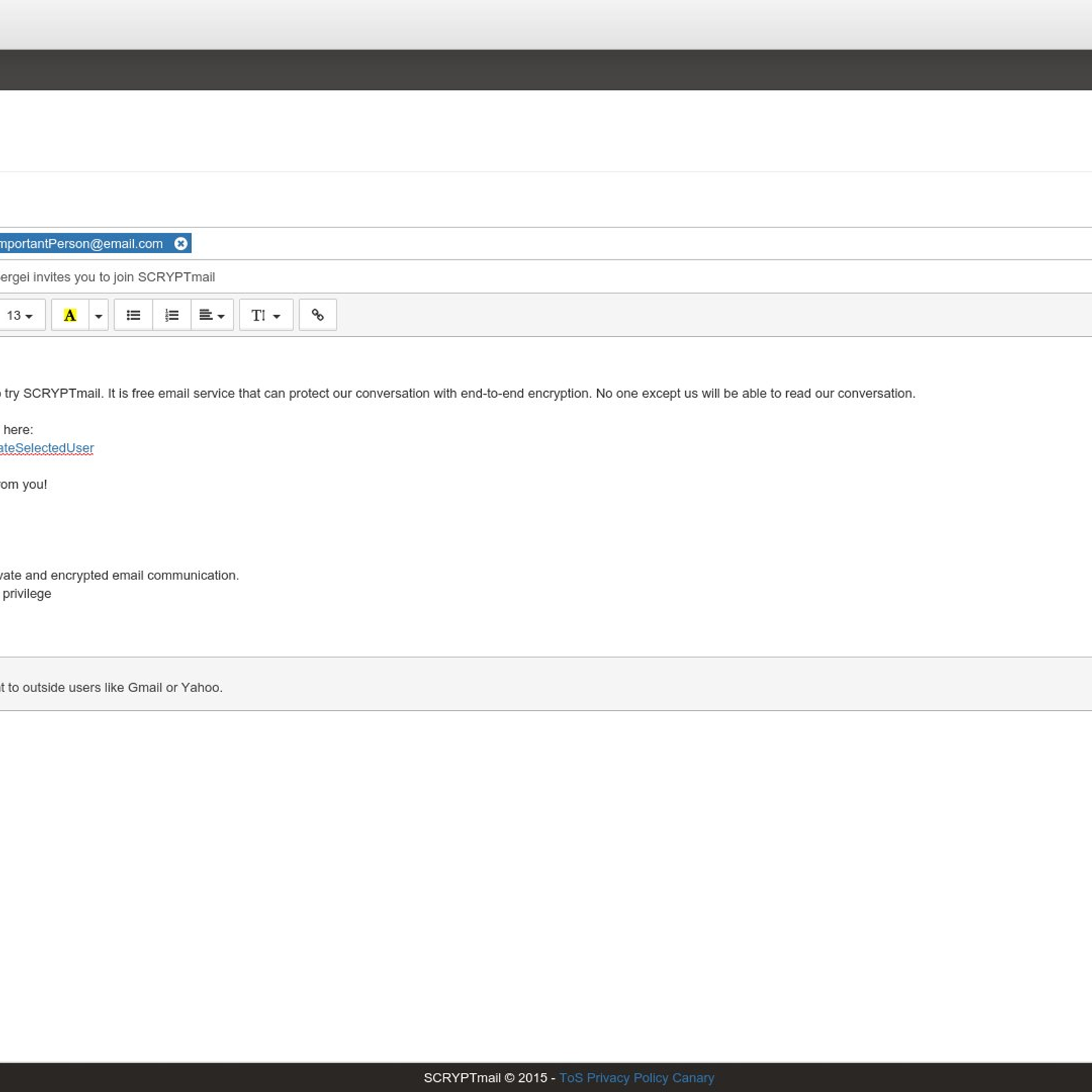Apply the yellow highlight text color
Viewport: 1092px width, 1092px height.
point(70,315)
